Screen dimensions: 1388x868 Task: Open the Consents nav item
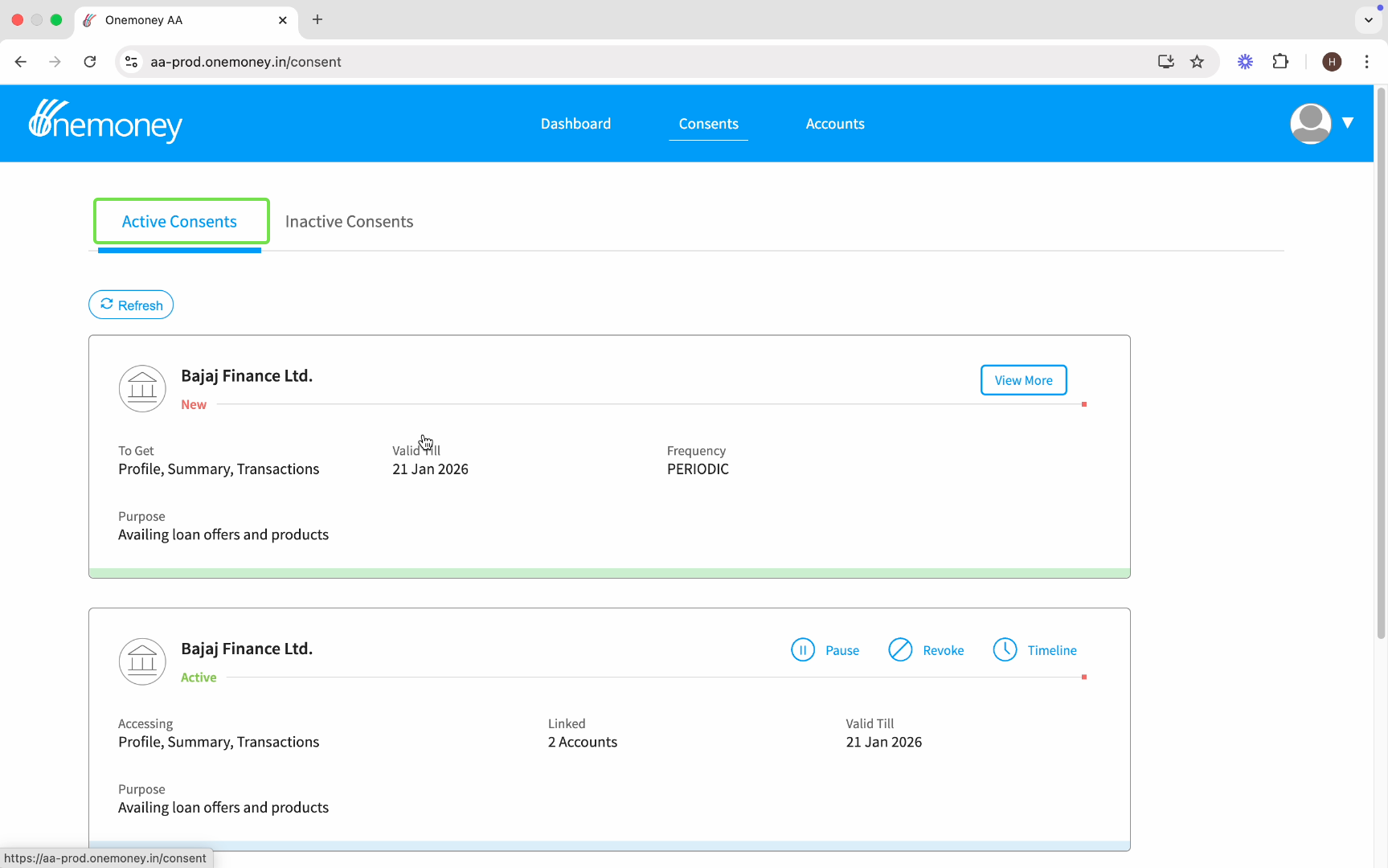coord(708,124)
